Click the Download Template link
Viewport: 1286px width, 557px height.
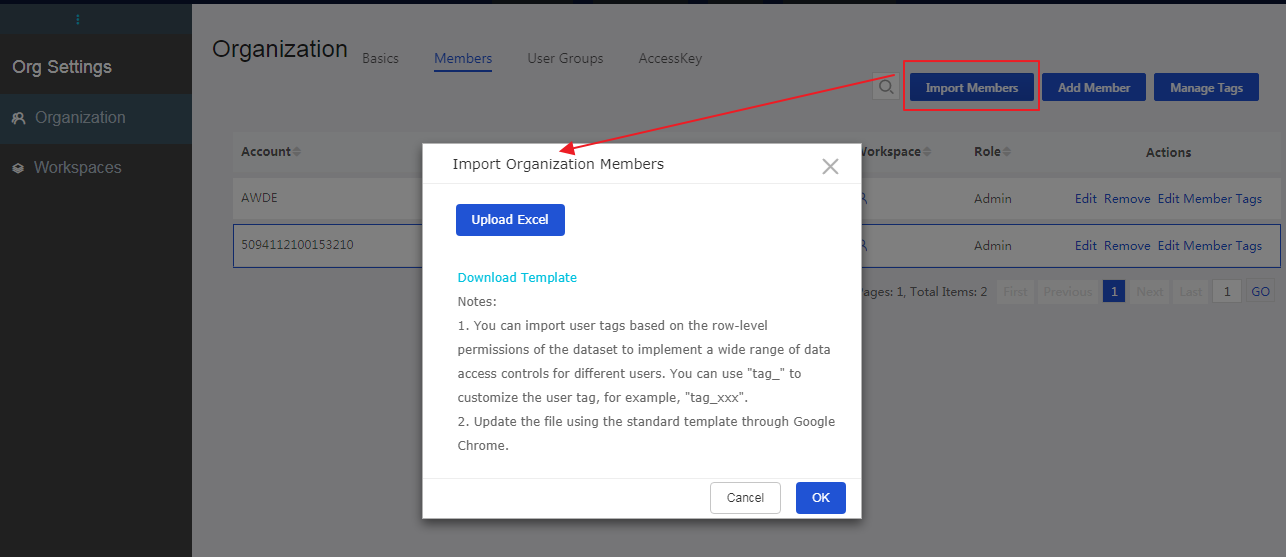point(517,277)
